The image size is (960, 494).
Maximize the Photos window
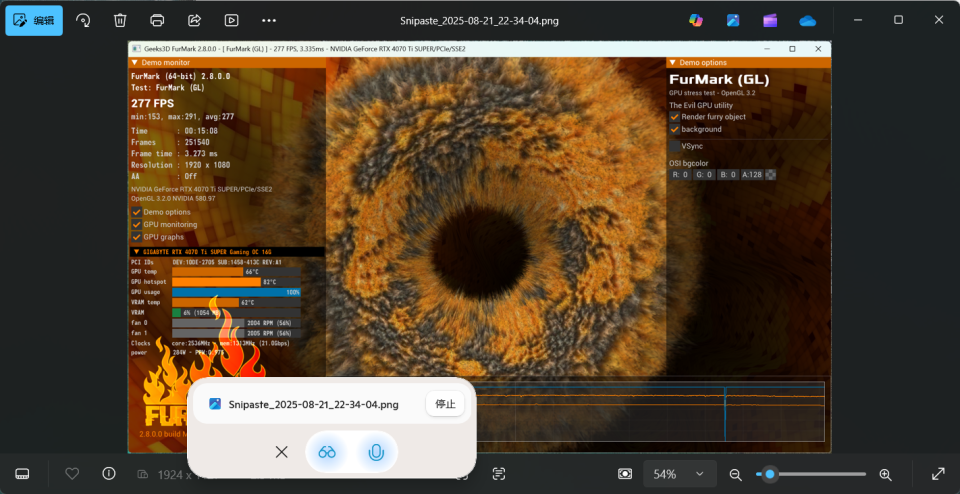tap(898, 20)
